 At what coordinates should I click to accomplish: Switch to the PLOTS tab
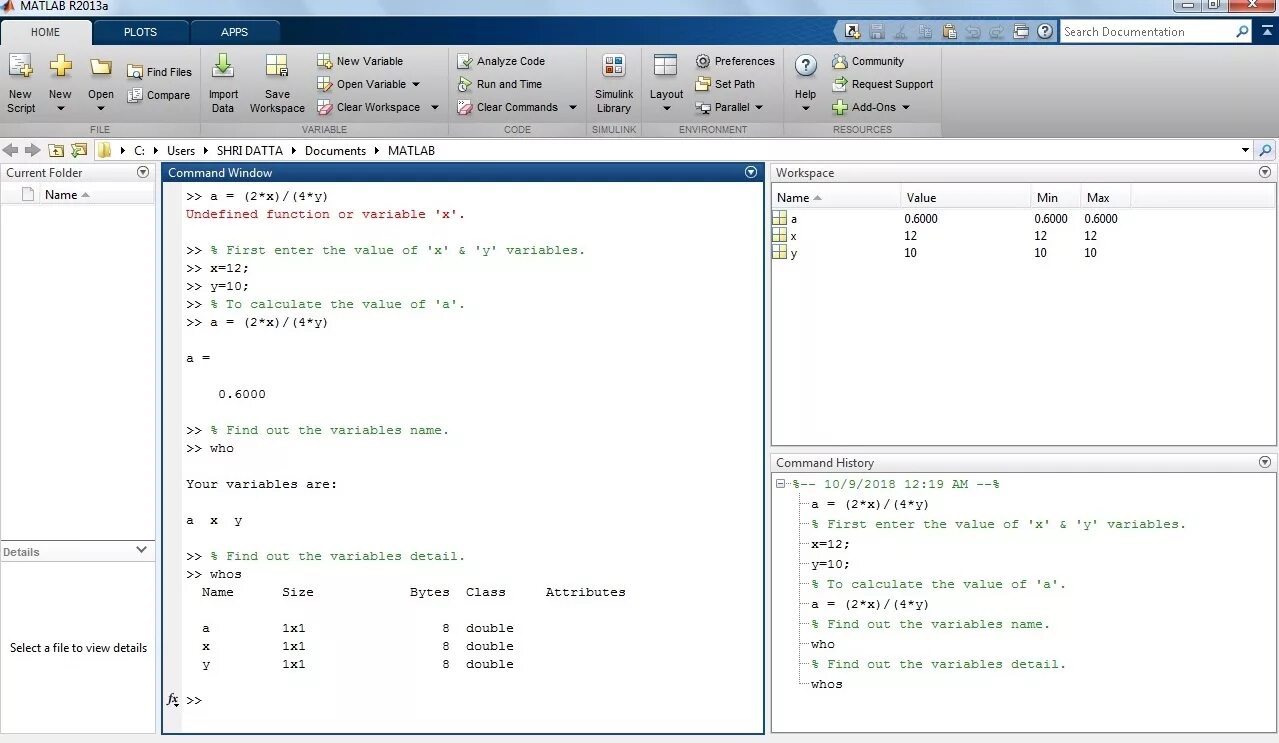140,32
